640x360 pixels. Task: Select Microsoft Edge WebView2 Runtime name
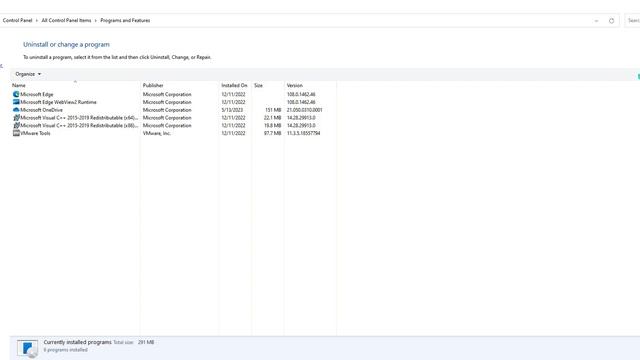(58, 102)
